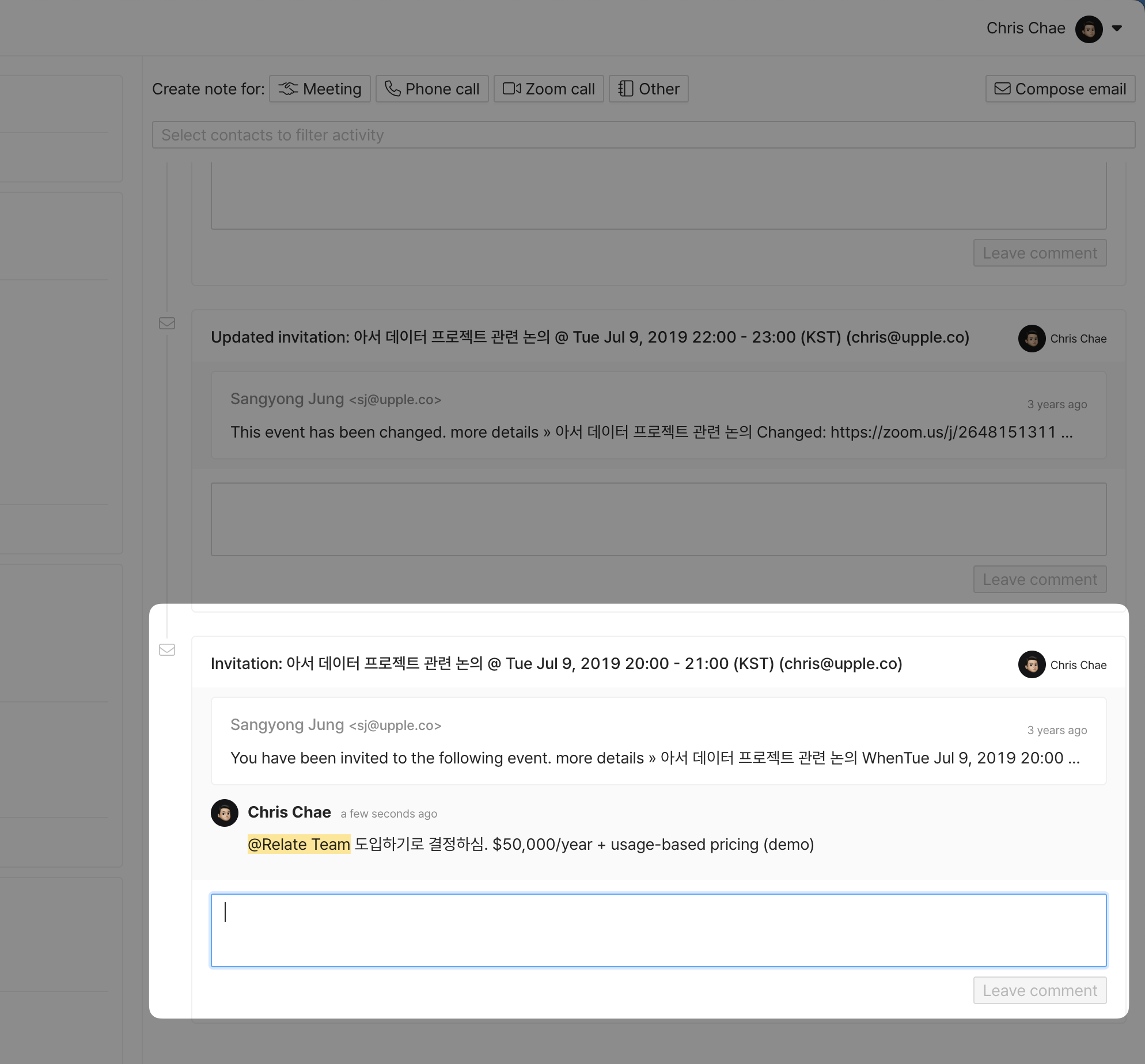Expand the Updated invitation email preview
This screenshot has width=1145, height=1064.
658,416
